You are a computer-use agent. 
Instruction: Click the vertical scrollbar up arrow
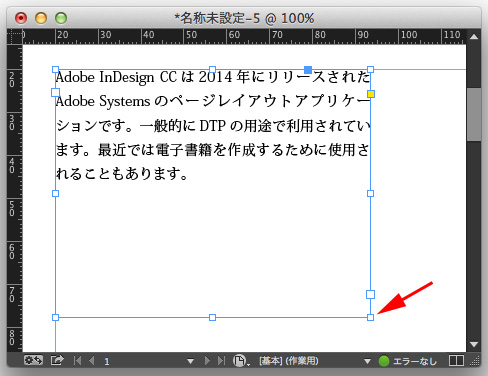[x=474, y=37]
